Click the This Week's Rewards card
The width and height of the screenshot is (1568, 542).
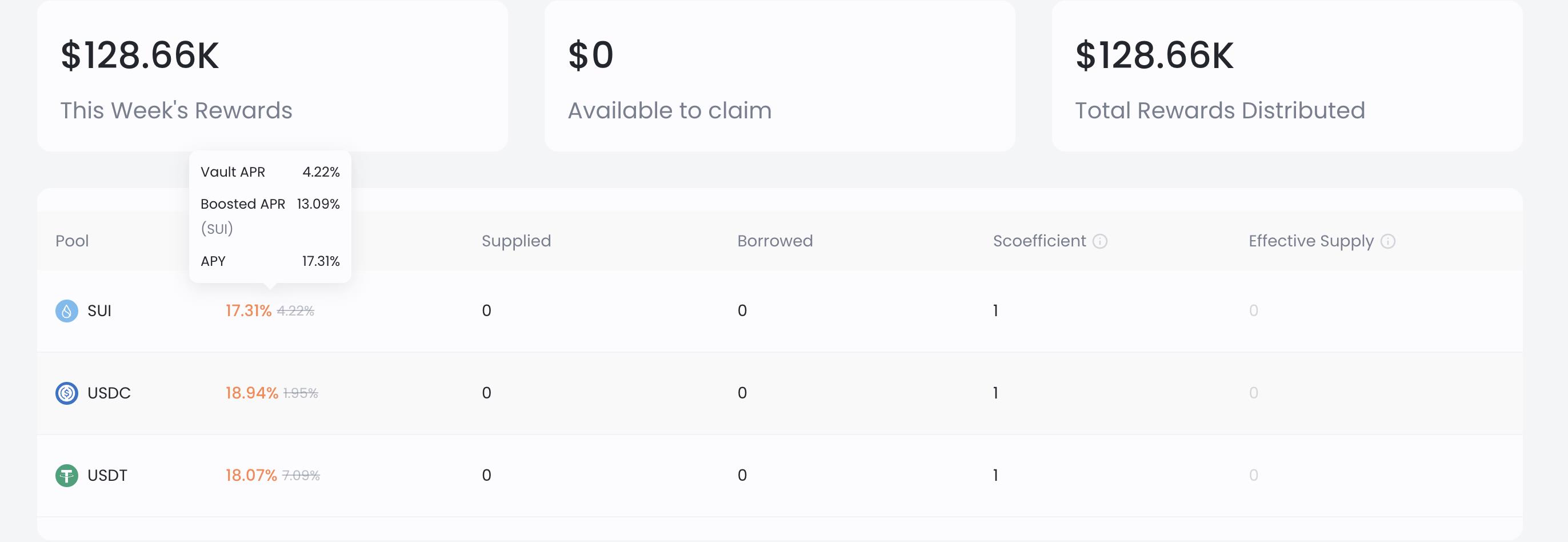[x=272, y=75]
